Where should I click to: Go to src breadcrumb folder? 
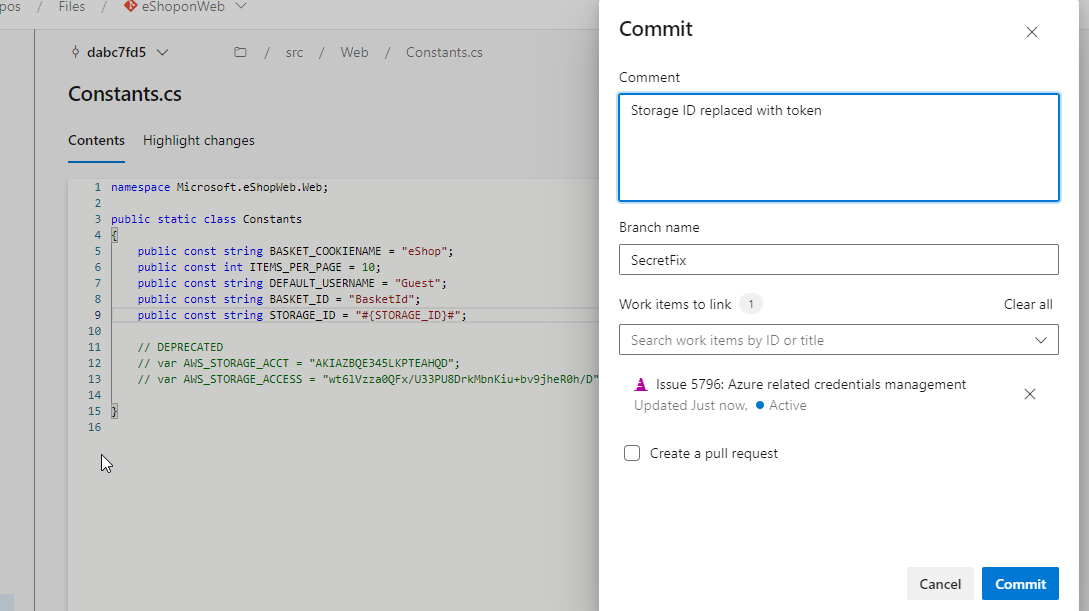pyautogui.click(x=294, y=53)
